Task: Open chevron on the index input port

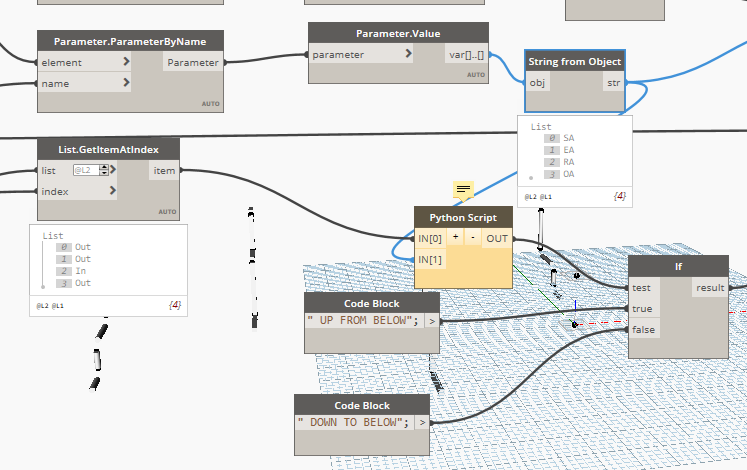Action: pos(113,190)
